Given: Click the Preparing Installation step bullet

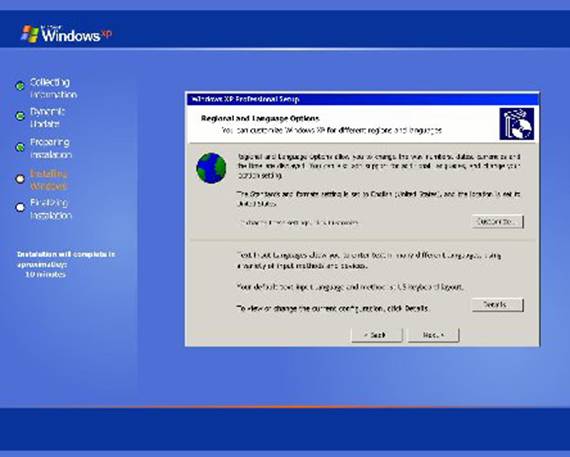Looking at the screenshot, I should click(x=20, y=147).
